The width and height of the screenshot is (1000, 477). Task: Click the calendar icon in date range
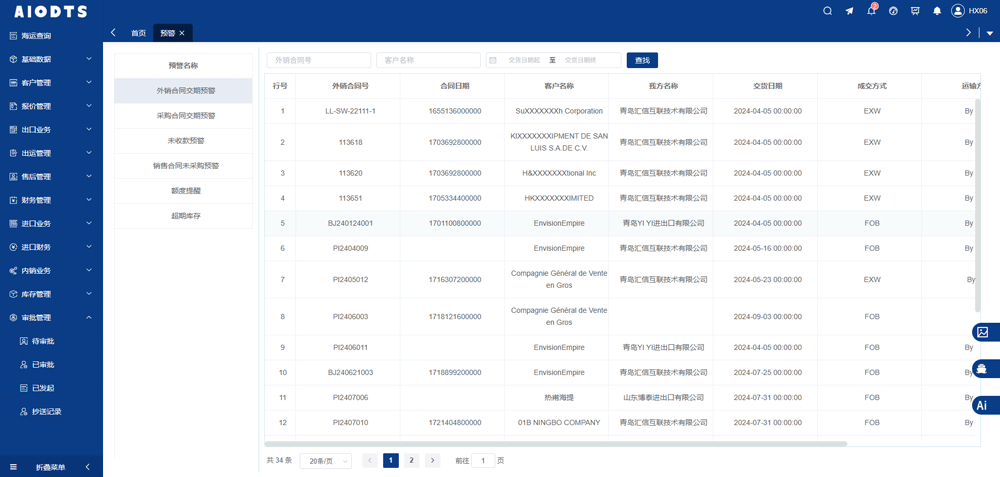(x=493, y=60)
